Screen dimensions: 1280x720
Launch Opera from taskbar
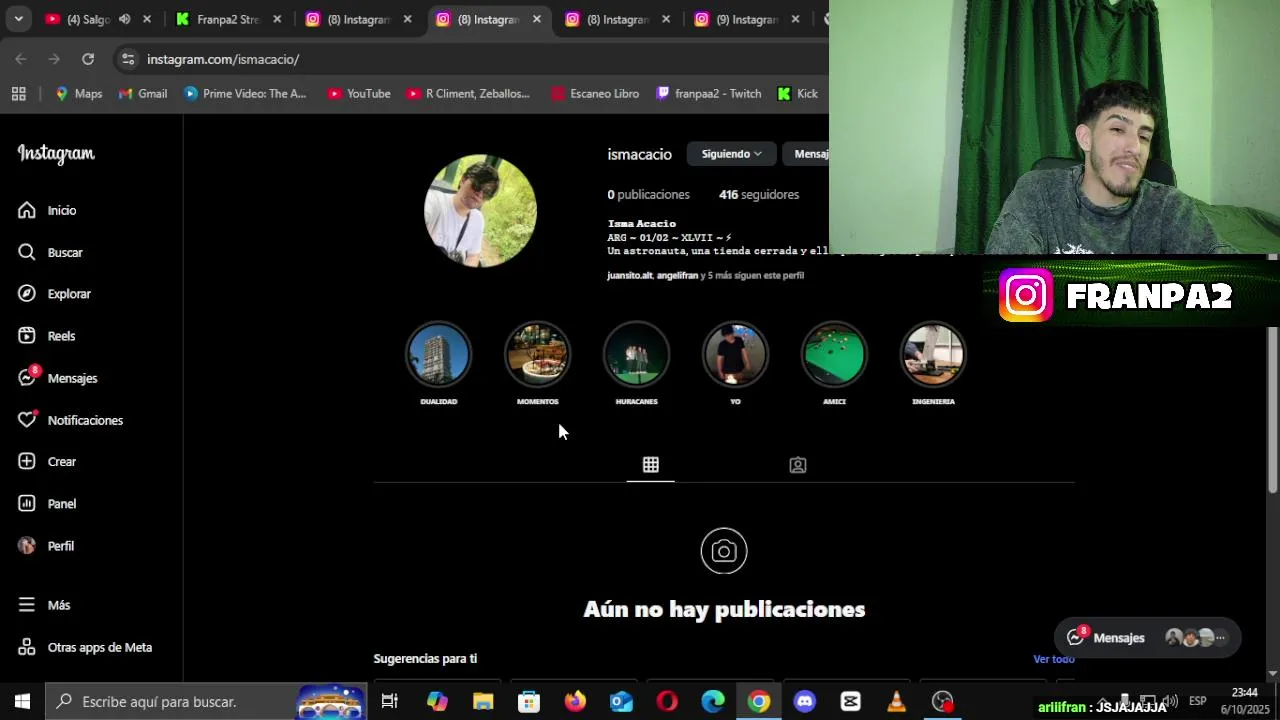667,702
